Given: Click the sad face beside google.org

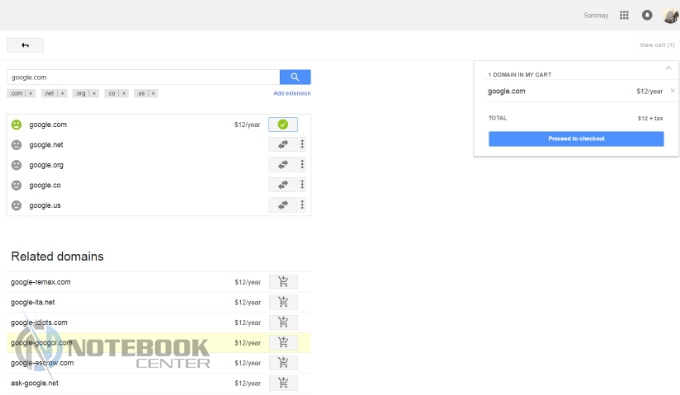Looking at the screenshot, I should (16, 165).
